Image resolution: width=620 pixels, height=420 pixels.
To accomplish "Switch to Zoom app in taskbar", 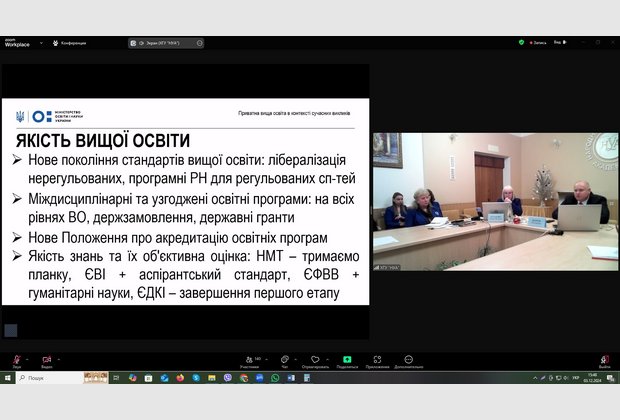I will pyautogui.click(x=259, y=378).
